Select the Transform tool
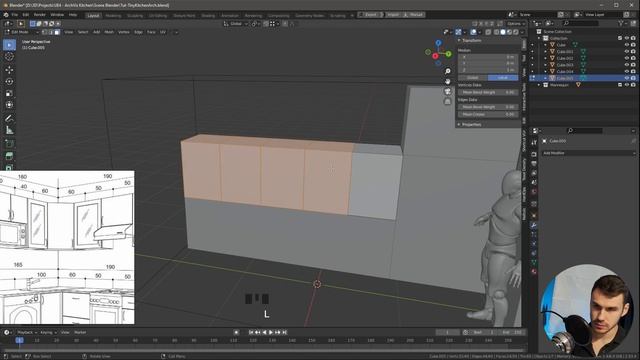 9,105
